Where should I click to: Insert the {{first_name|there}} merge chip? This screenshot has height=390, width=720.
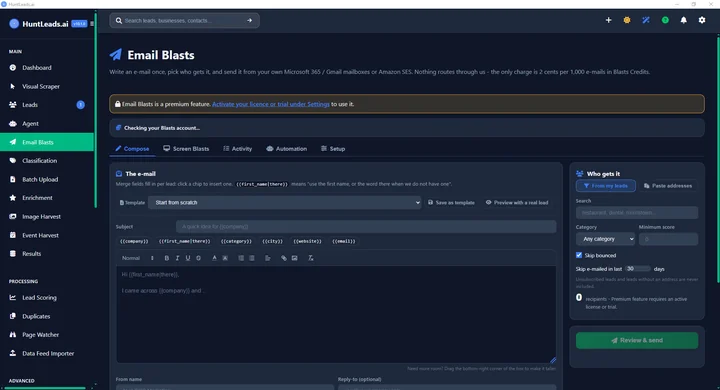[185, 241]
